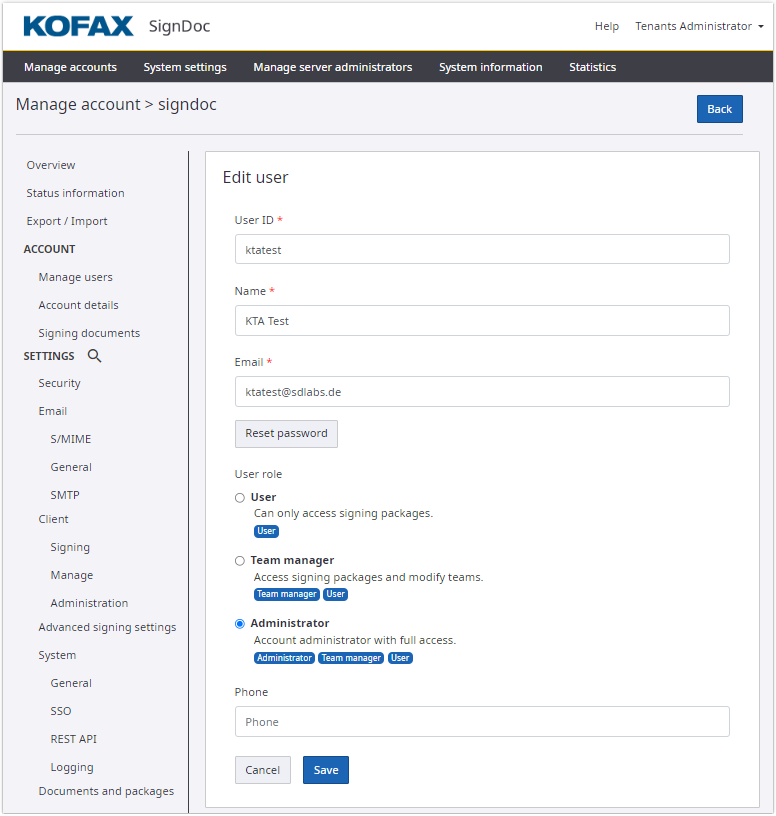Save the edited user
The width and height of the screenshot is (776, 816).
click(x=326, y=770)
